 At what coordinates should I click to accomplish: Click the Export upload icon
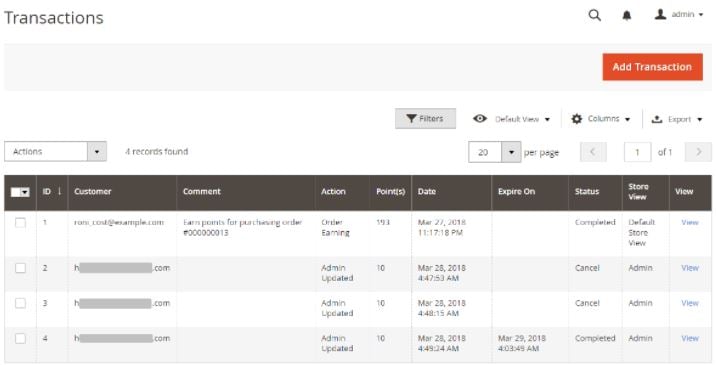pyautogui.click(x=657, y=119)
